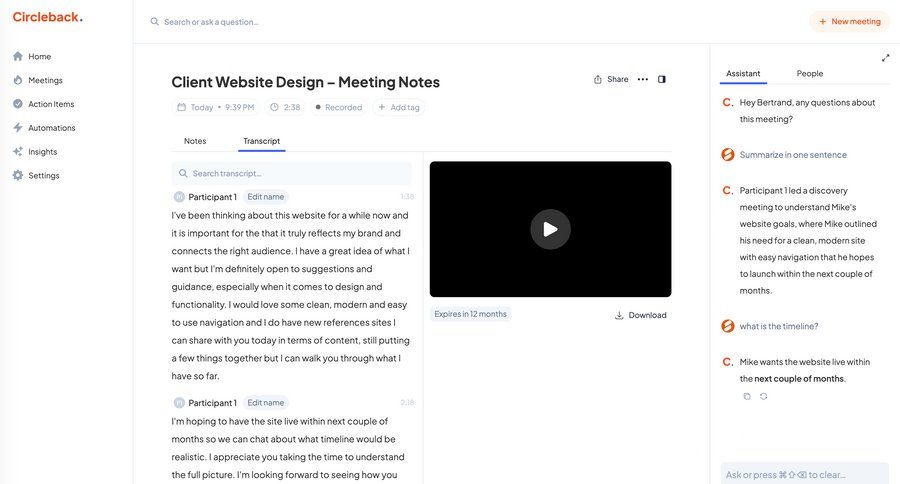Copy the assistant's timeline answer
900x484 pixels.
(747, 397)
